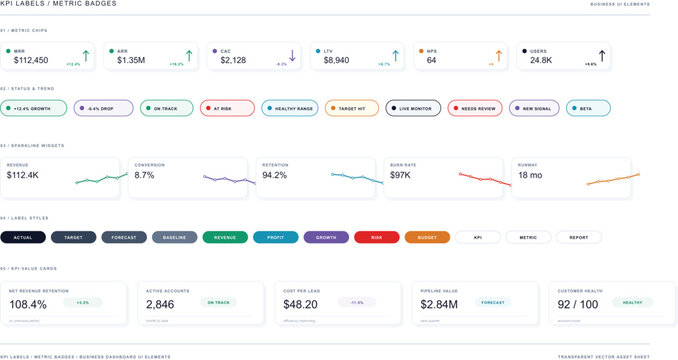This screenshot has height=360, width=678.
Task: Select the LIVE MONITOR badge
Action: (413, 108)
